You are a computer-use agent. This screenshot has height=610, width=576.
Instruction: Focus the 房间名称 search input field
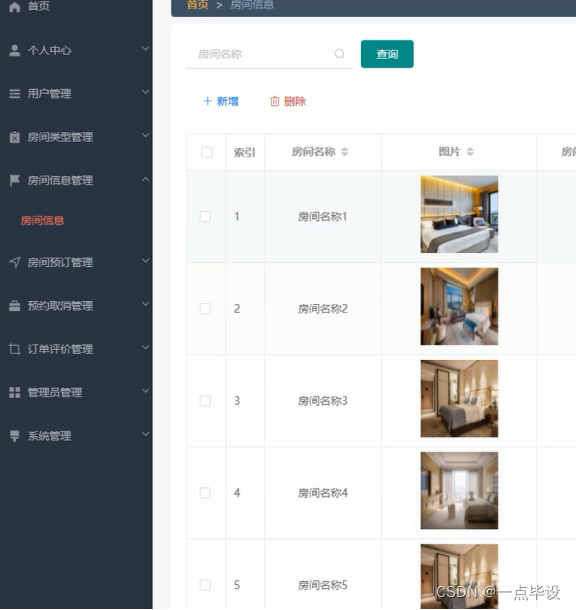270,54
